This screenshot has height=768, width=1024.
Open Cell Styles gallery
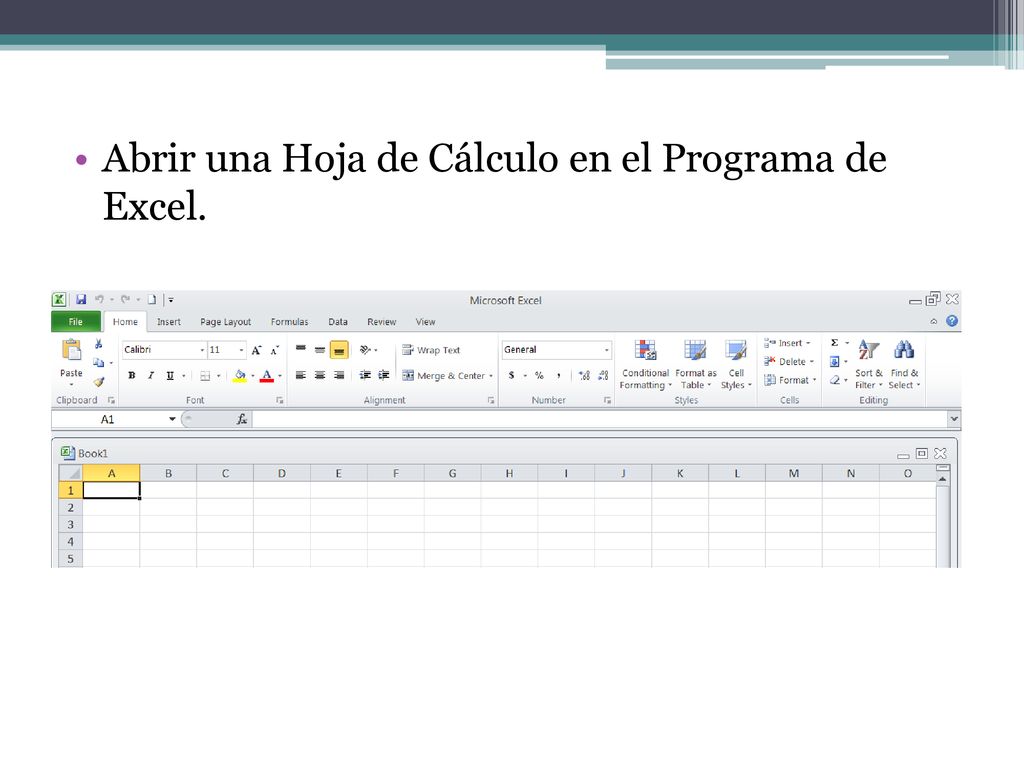(x=736, y=364)
